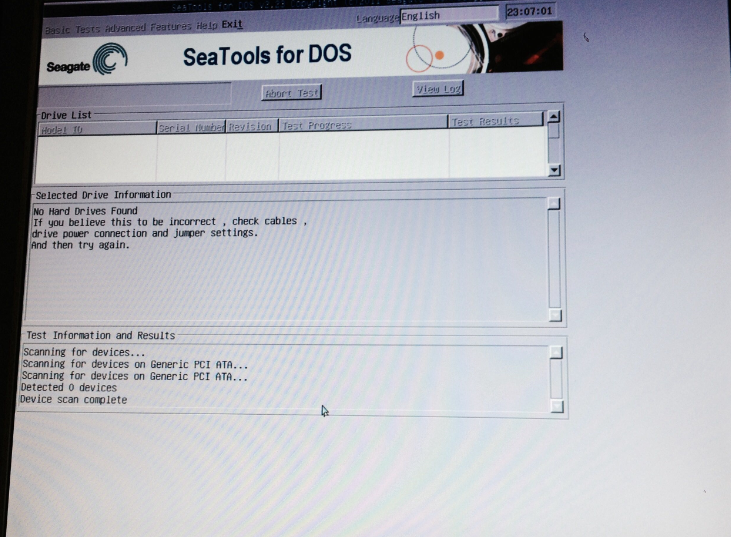Click Test Information and Results scroll down arrow
Image resolution: width=731 pixels, height=537 pixels.
[557, 406]
